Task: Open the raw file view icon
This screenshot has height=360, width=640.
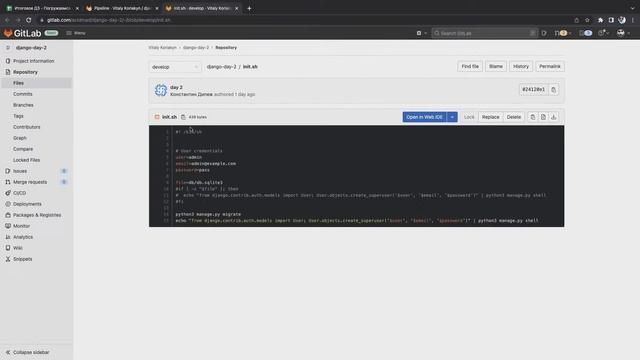Action: click(x=543, y=117)
